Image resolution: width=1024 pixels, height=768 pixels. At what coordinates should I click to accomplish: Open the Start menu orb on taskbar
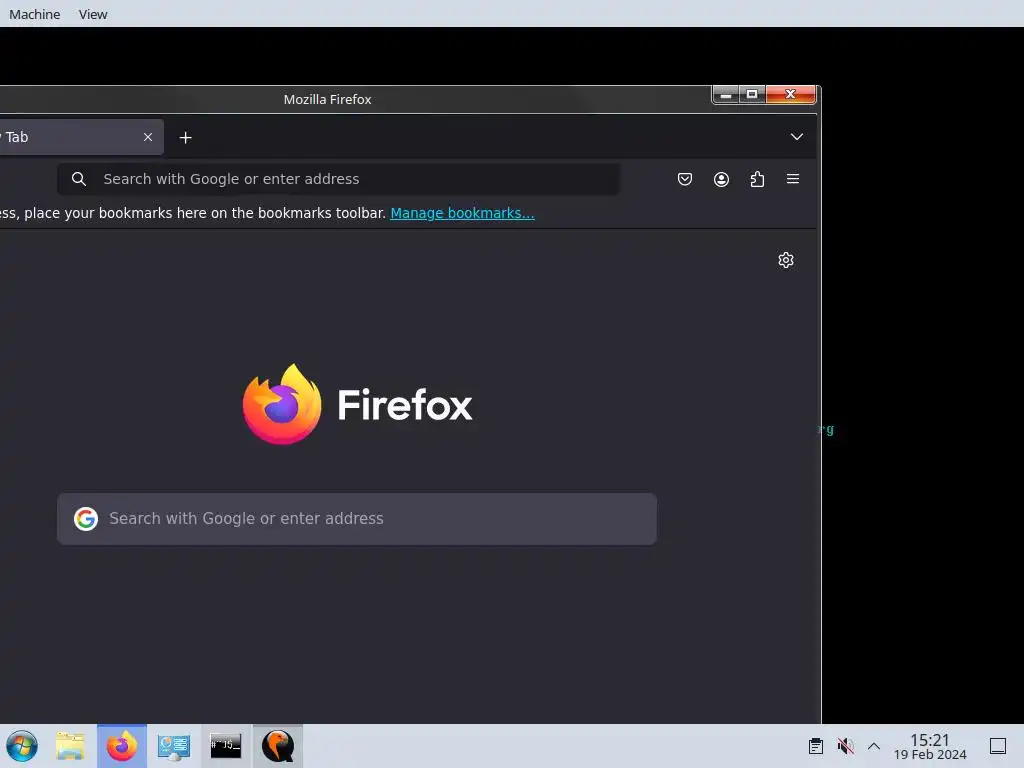pyautogui.click(x=22, y=746)
